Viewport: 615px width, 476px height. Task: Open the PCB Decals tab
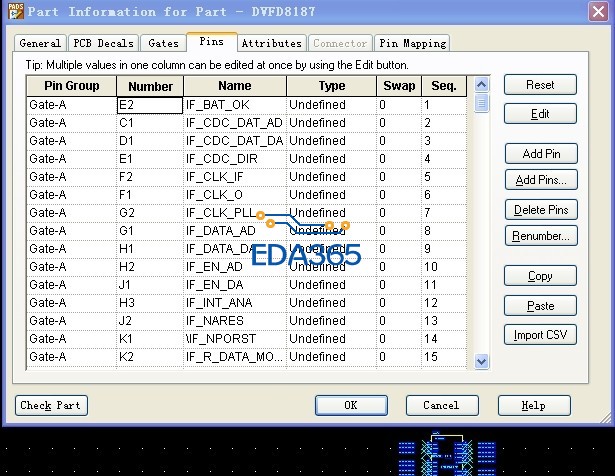(x=104, y=43)
